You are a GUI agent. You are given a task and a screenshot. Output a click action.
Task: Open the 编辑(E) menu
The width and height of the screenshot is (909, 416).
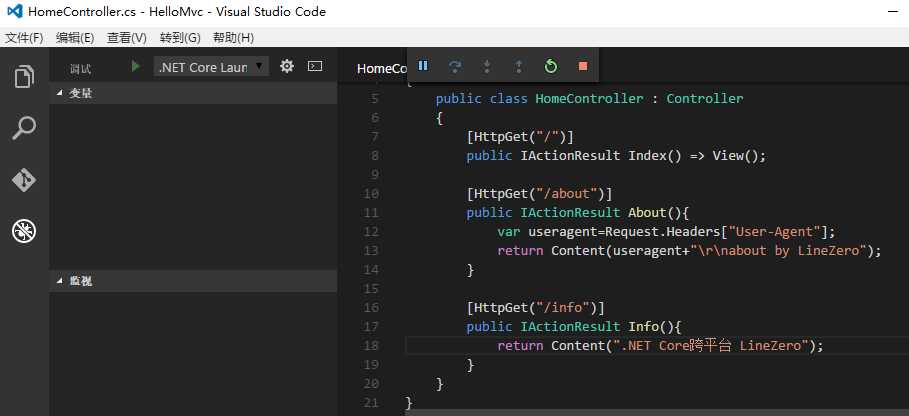(x=75, y=38)
